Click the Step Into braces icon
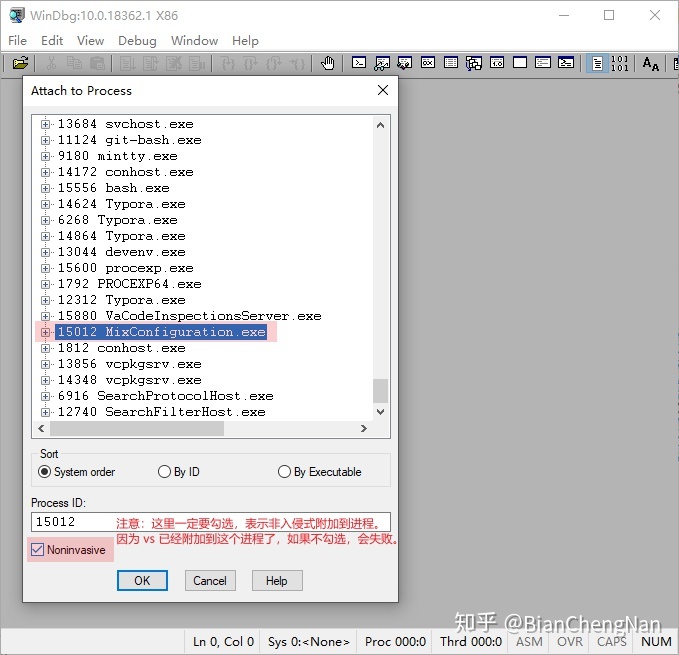 tap(228, 64)
